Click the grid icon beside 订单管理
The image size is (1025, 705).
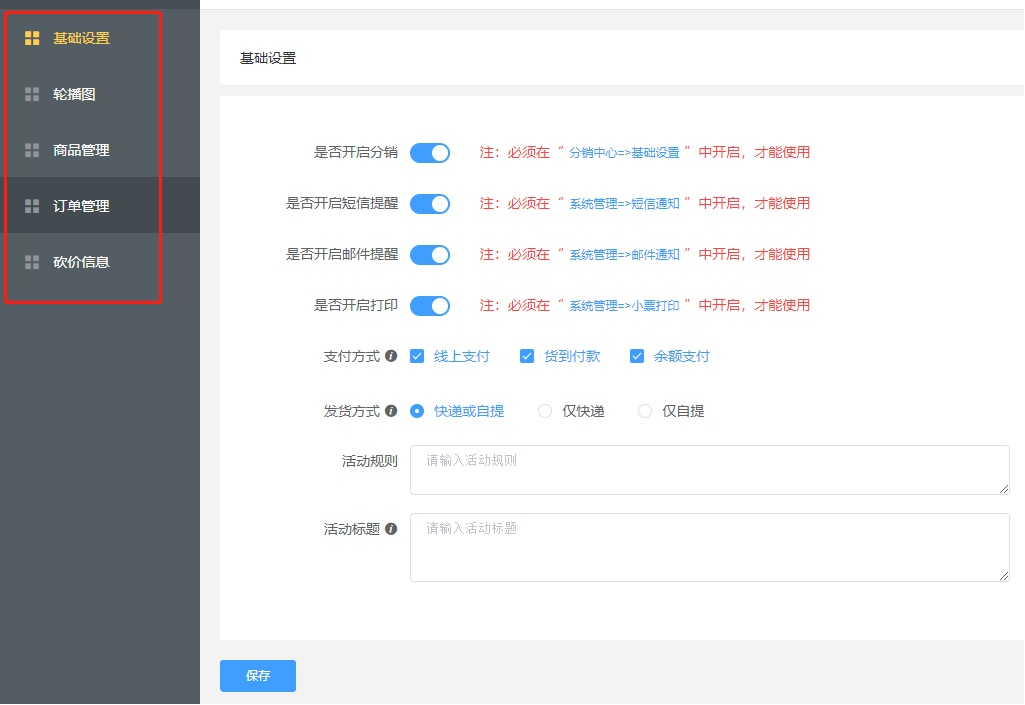click(x=32, y=206)
